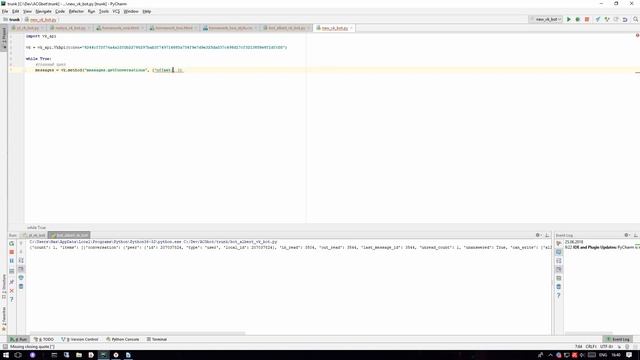Pin the Run tab
640x360 pixels.
coord(11,282)
